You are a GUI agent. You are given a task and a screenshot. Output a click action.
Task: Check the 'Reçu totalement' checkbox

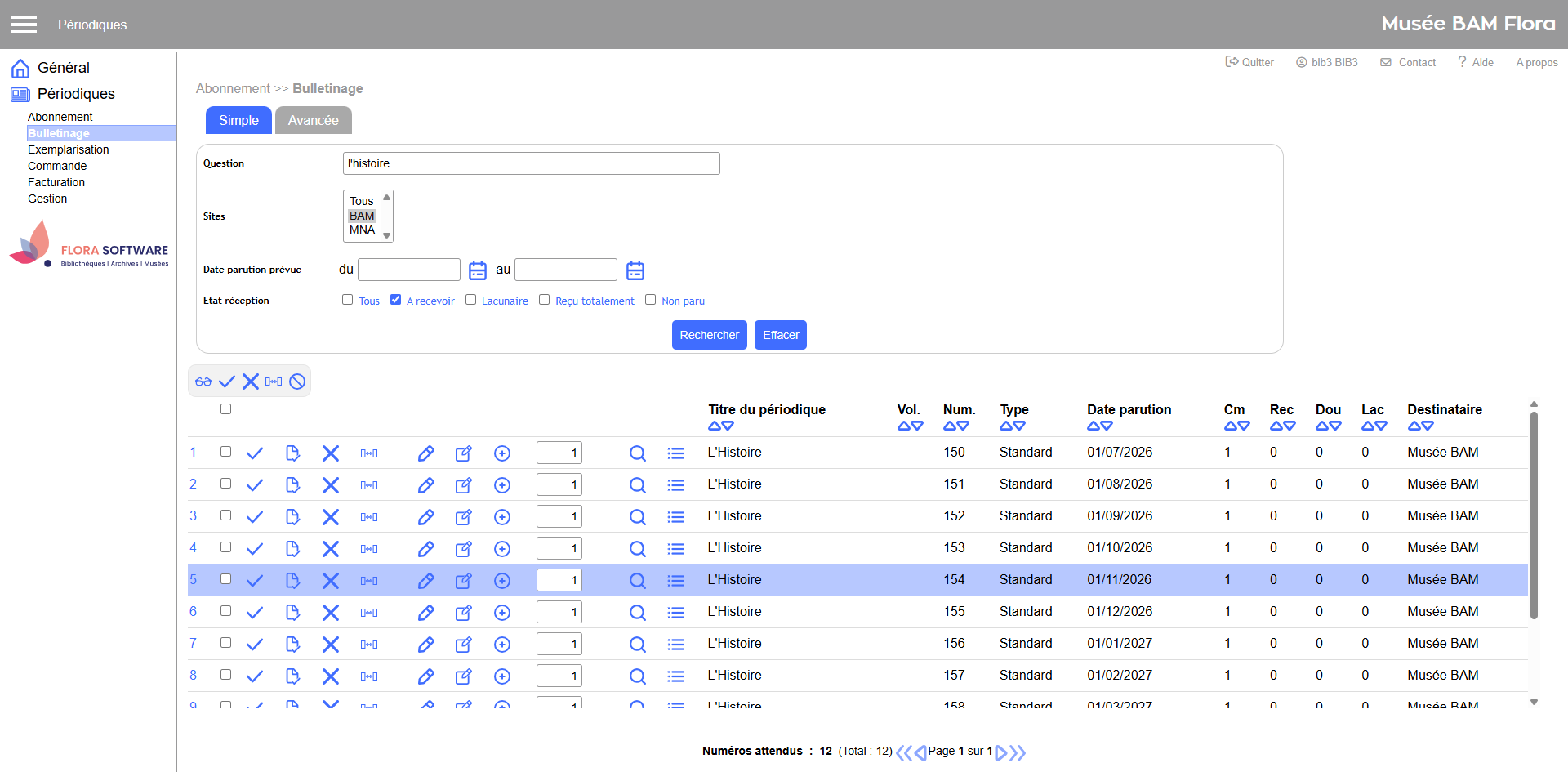[x=545, y=300]
